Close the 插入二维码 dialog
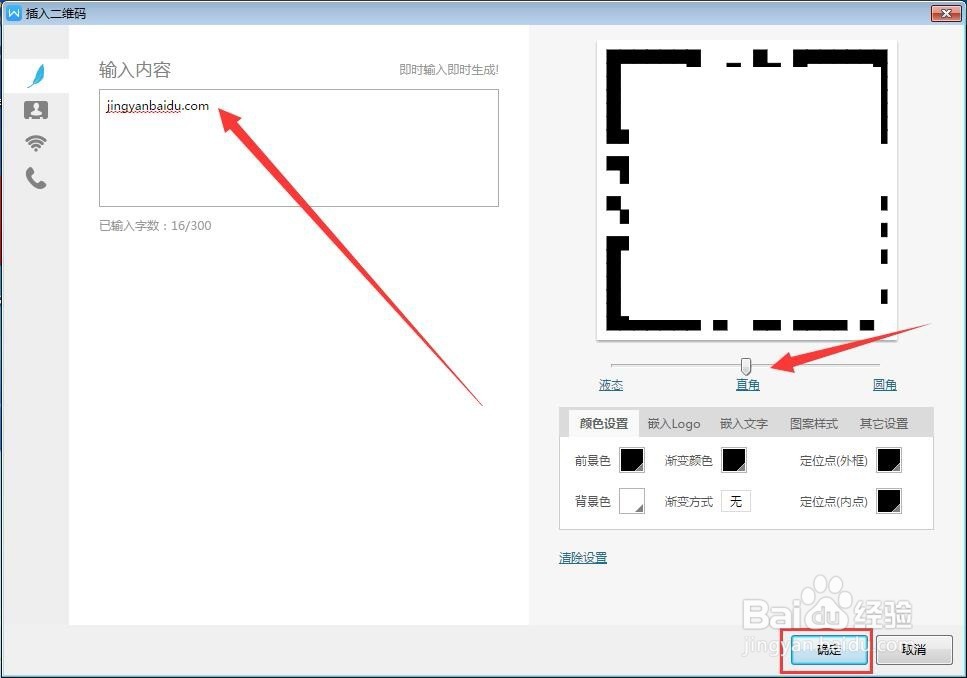The height and width of the screenshot is (678, 967). point(946,13)
